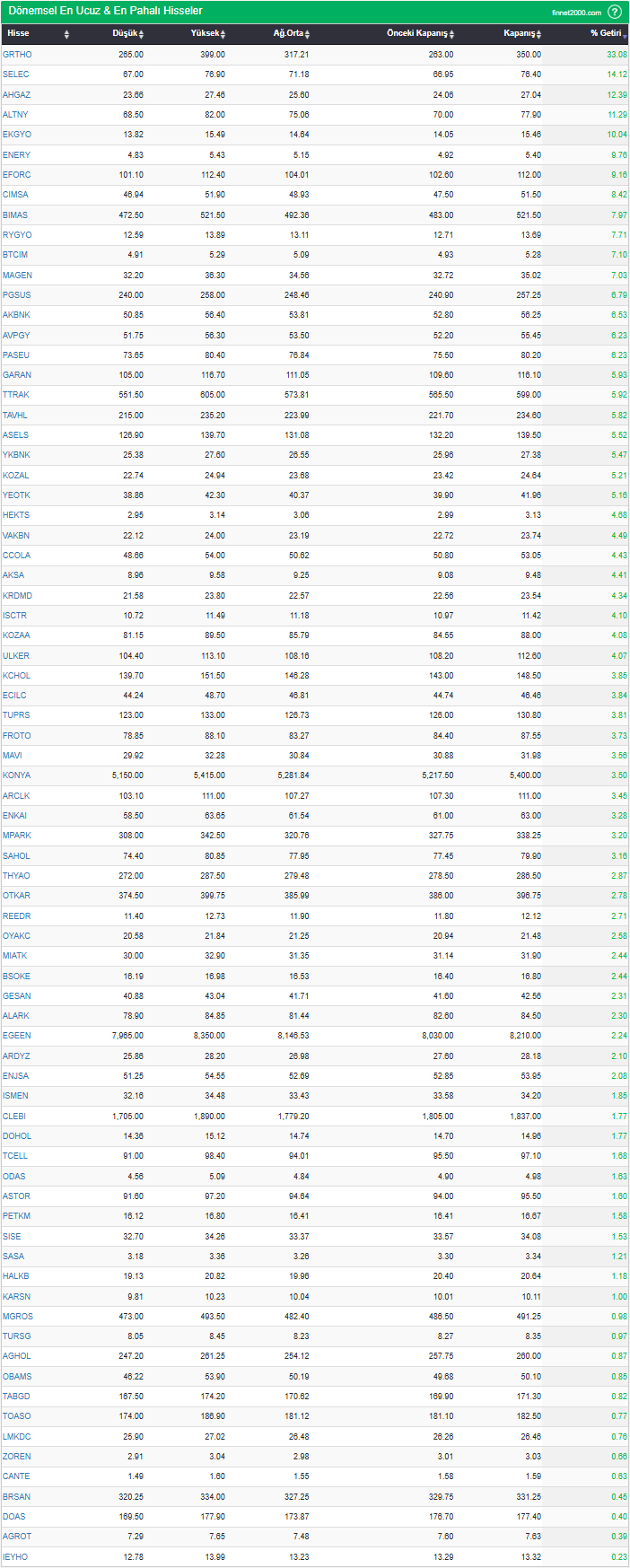The height and width of the screenshot is (1568, 630).
Task: Open ALTNY stock link
Action: tap(15, 115)
